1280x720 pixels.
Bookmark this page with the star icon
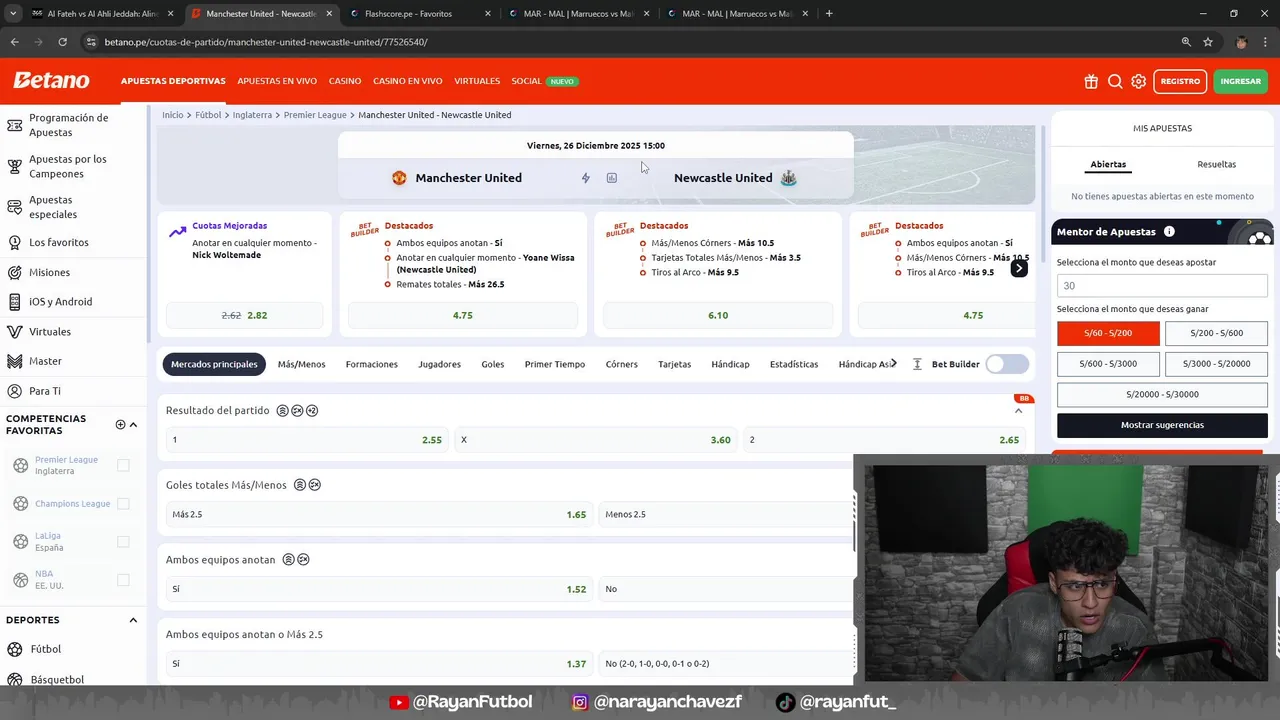[1208, 42]
